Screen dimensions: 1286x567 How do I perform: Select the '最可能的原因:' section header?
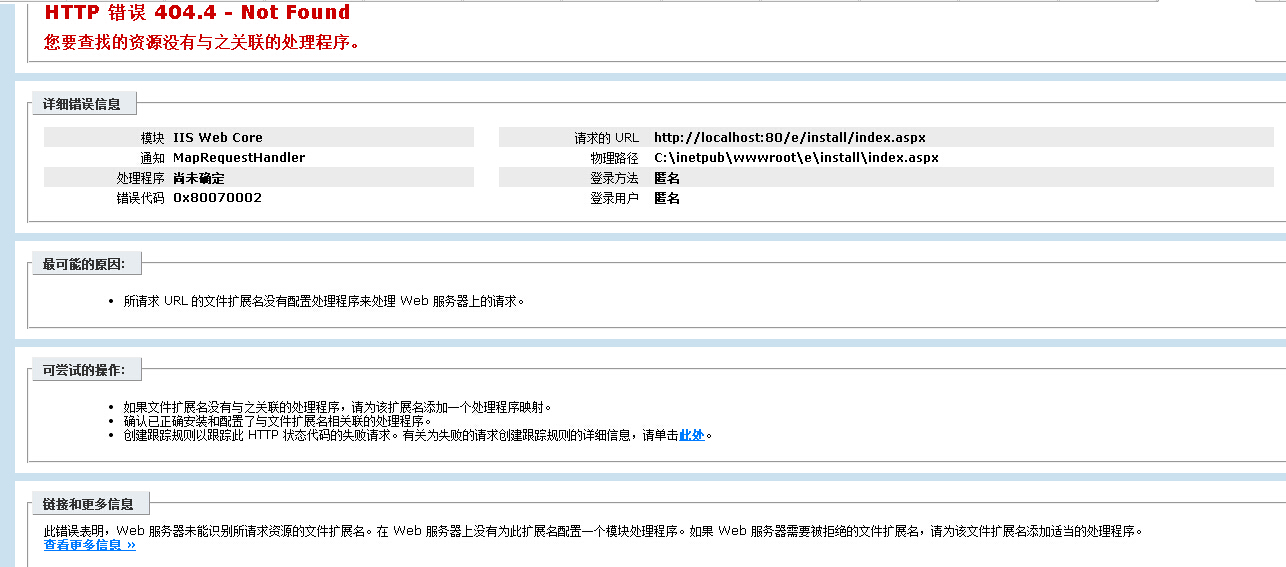(x=84, y=264)
